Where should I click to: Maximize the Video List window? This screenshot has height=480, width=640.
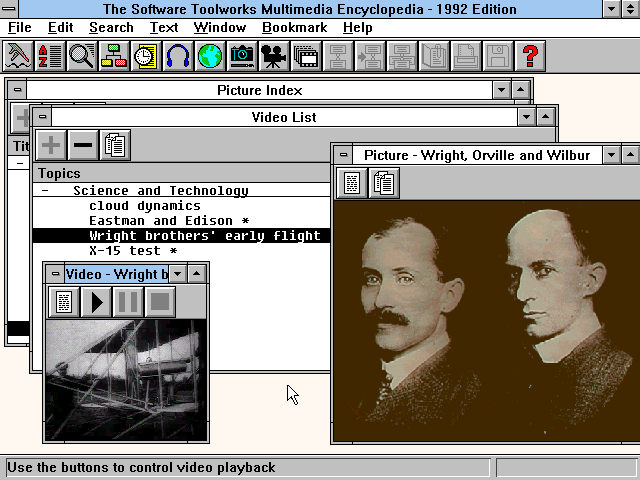tap(546, 117)
